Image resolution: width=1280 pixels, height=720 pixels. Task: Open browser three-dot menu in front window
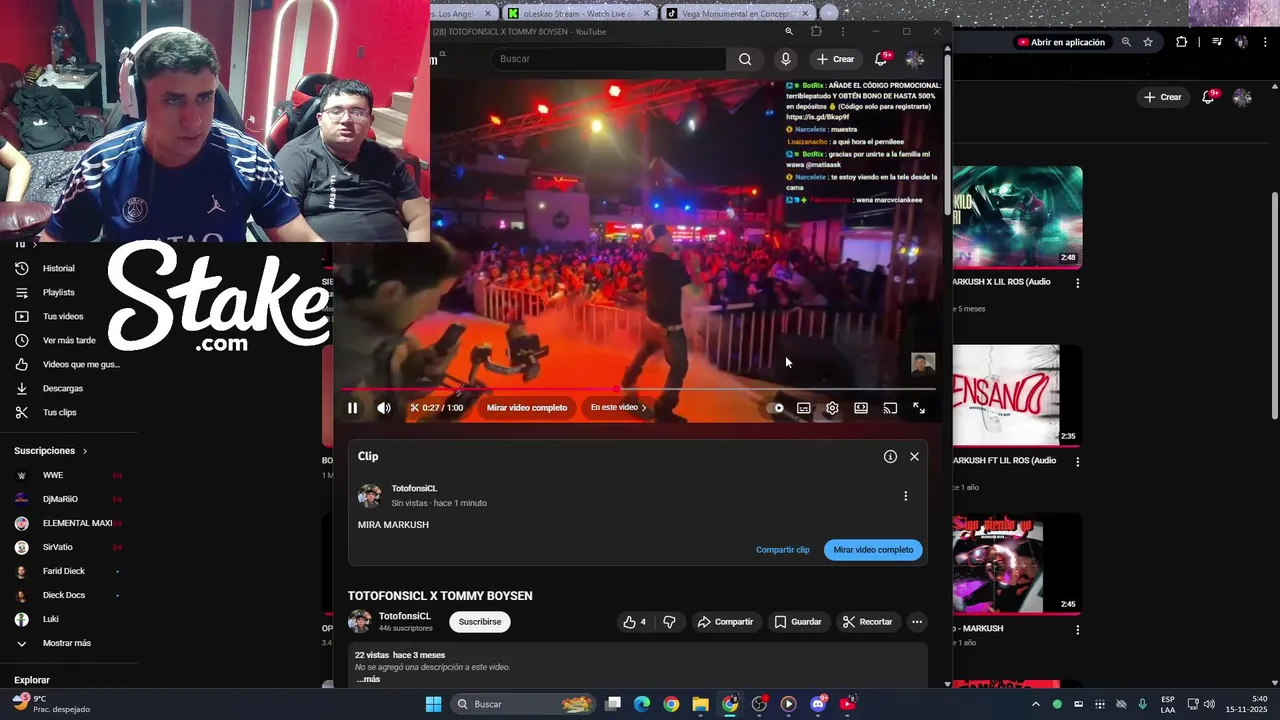click(x=842, y=32)
